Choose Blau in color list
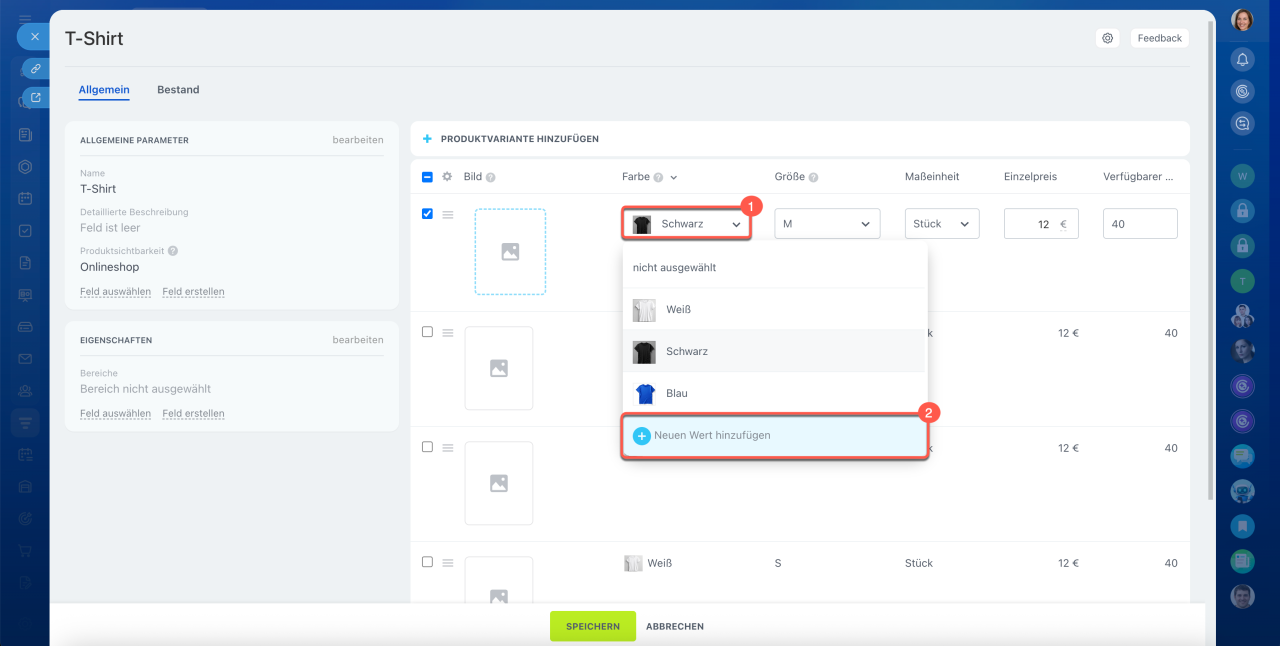Screen dimensions: 1280x646 click(x=775, y=393)
